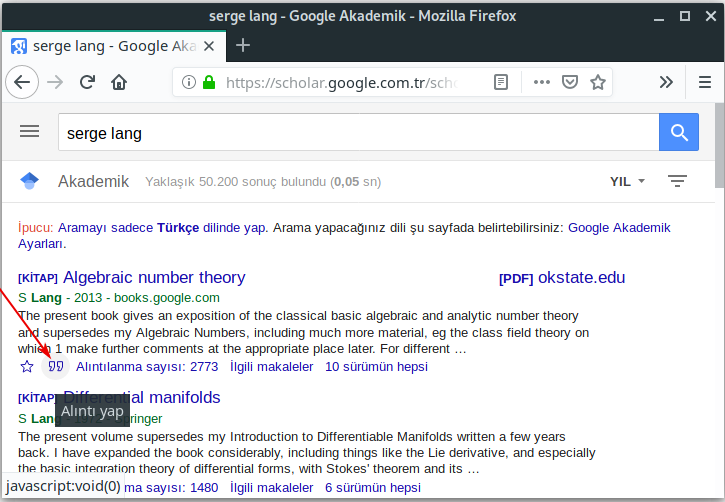Viewport: 725px width, 502px height.
Task: Bookmark this page with star icon
Action: [x=598, y=82]
